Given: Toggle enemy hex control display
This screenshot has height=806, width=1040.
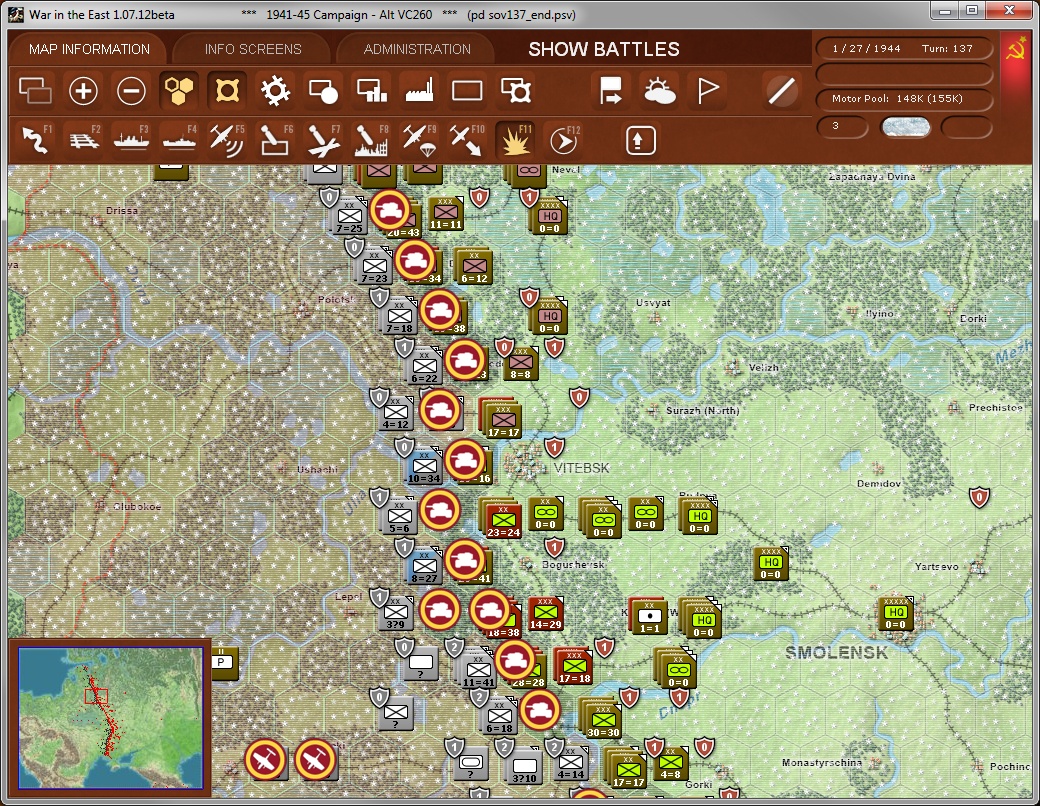Looking at the screenshot, I should [227, 91].
